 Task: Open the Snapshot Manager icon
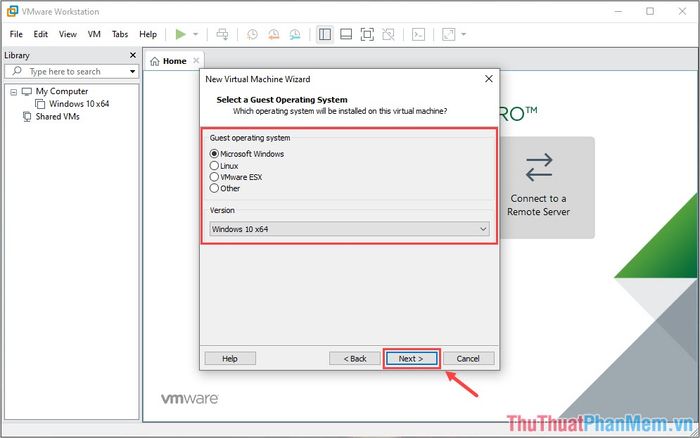point(295,34)
